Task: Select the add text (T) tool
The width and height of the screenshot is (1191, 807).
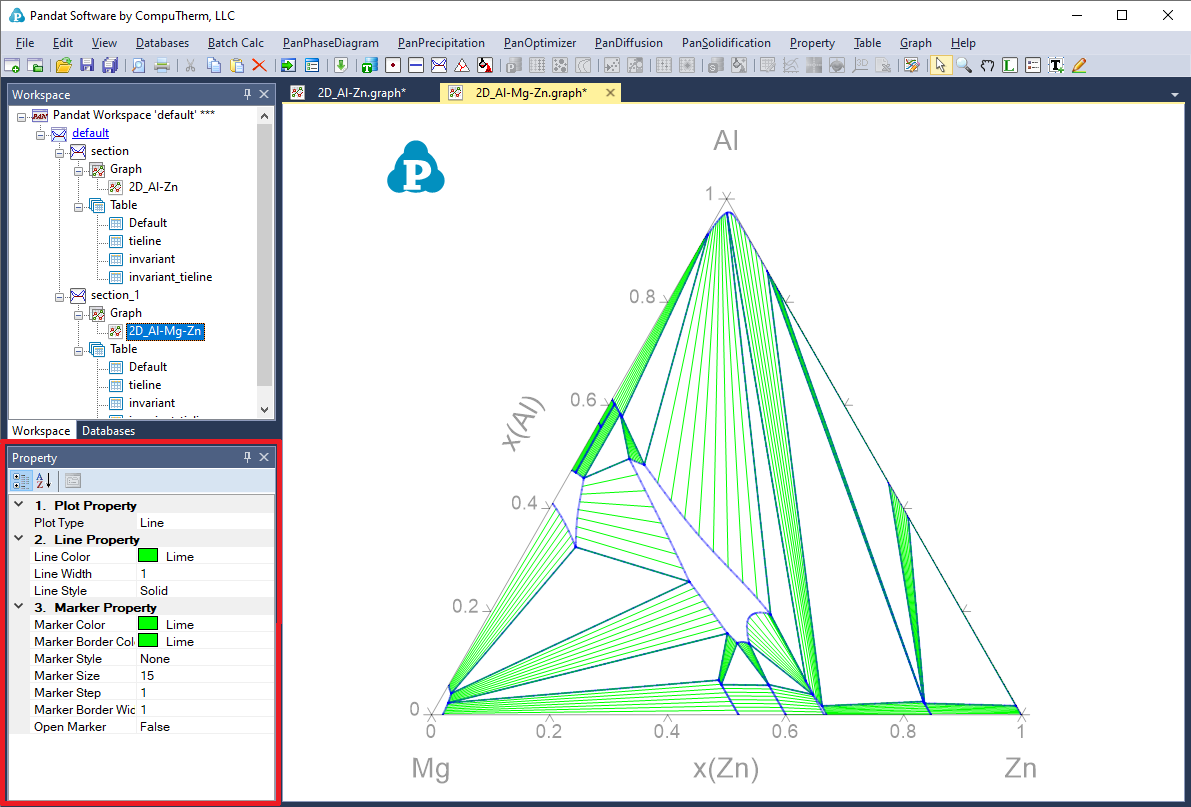Action: click(x=1055, y=66)
